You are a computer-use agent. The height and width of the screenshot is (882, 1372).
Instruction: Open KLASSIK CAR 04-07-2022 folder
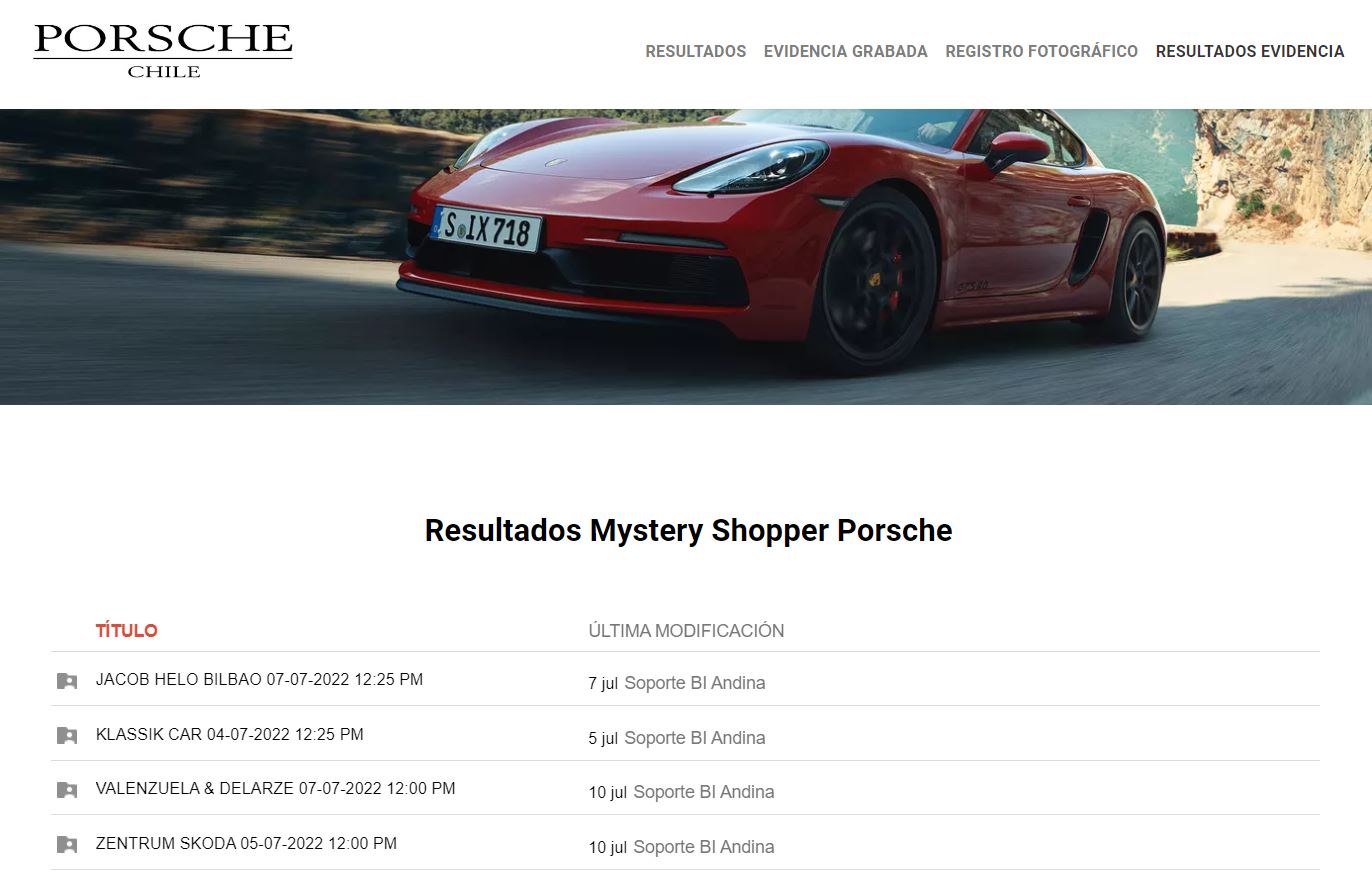230,735
